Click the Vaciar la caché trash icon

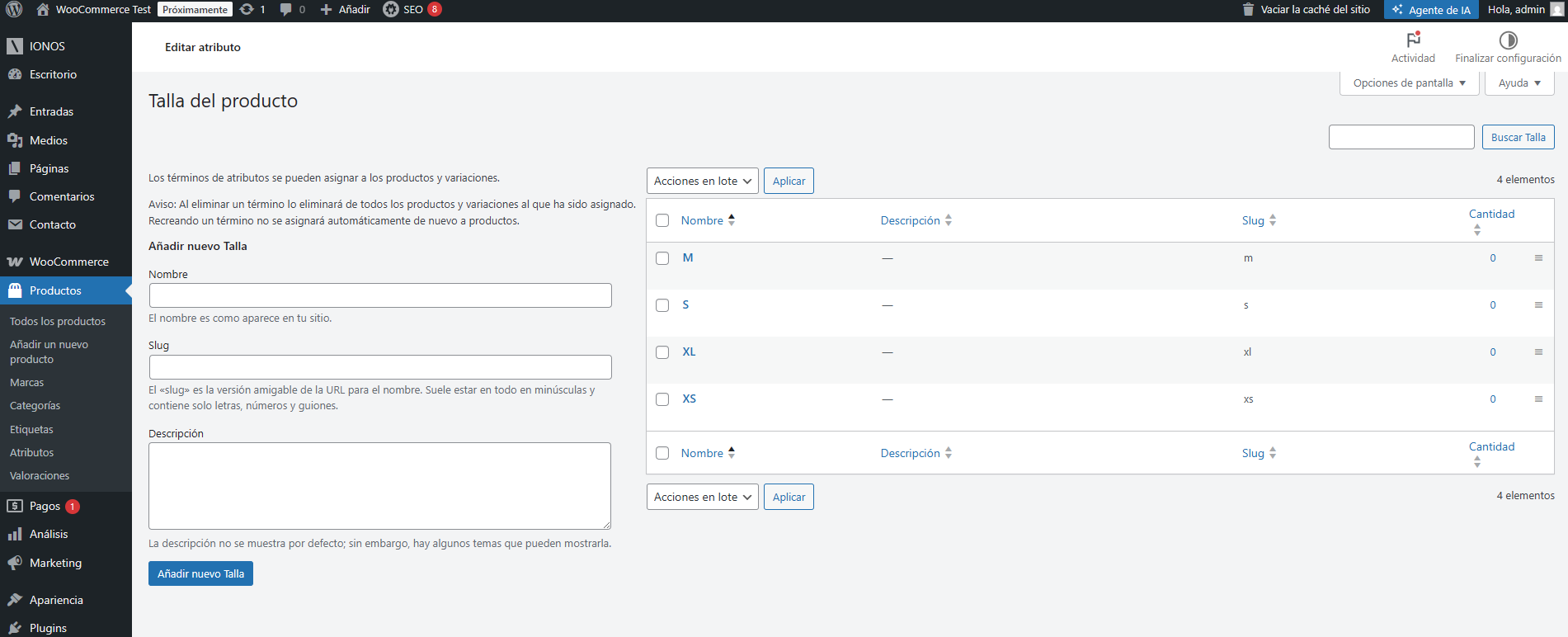click(1248, 10)
